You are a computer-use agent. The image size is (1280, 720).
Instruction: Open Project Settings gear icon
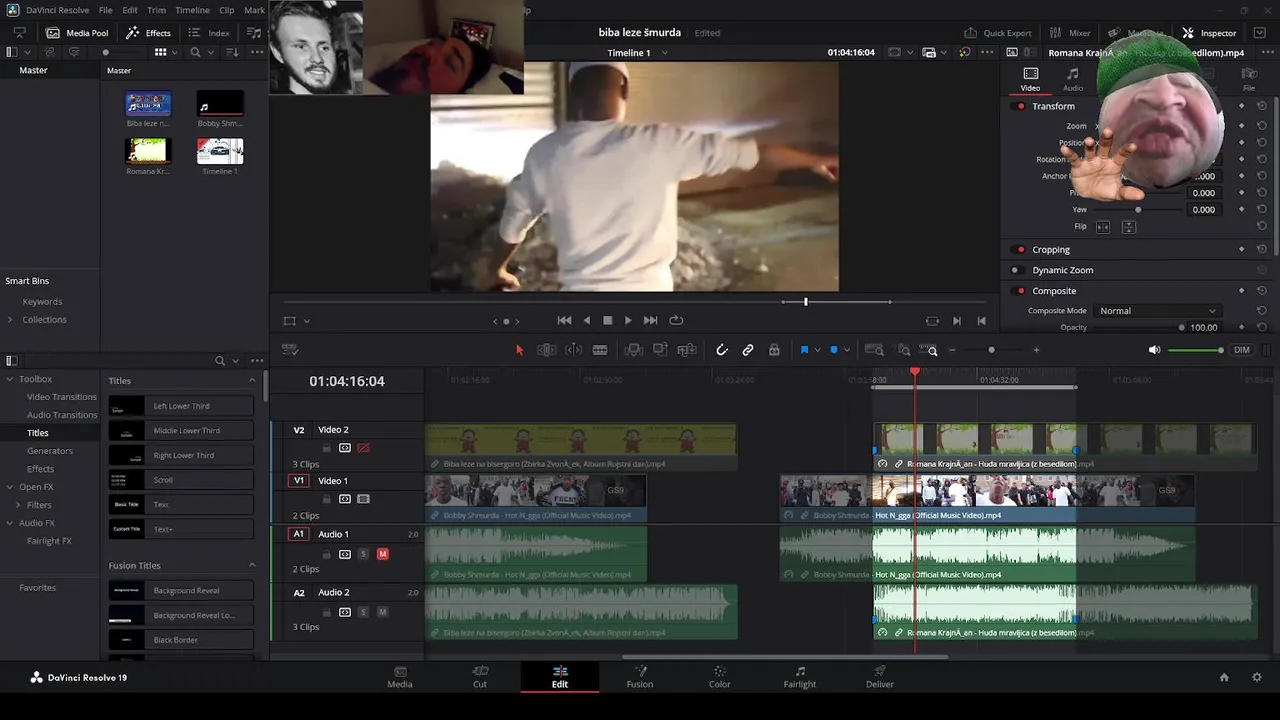pyautogui.click(x=1257, y=677)
